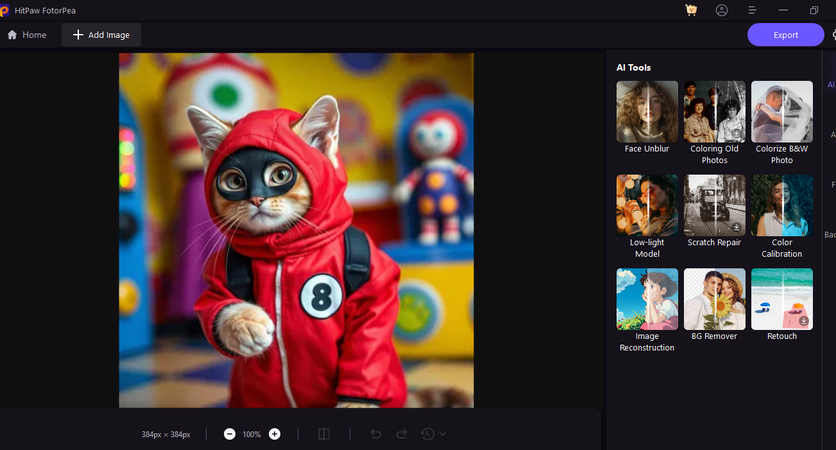This screenshot has width=836, height=450.
Task: Select the Low-light Model thumbnail
Action: [x=647, y=205]
